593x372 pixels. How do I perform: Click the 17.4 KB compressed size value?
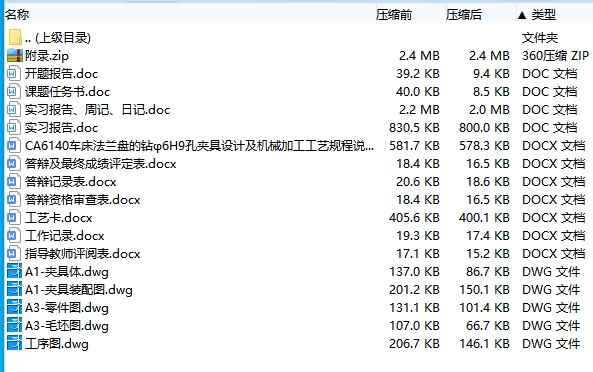coord(488,236)
